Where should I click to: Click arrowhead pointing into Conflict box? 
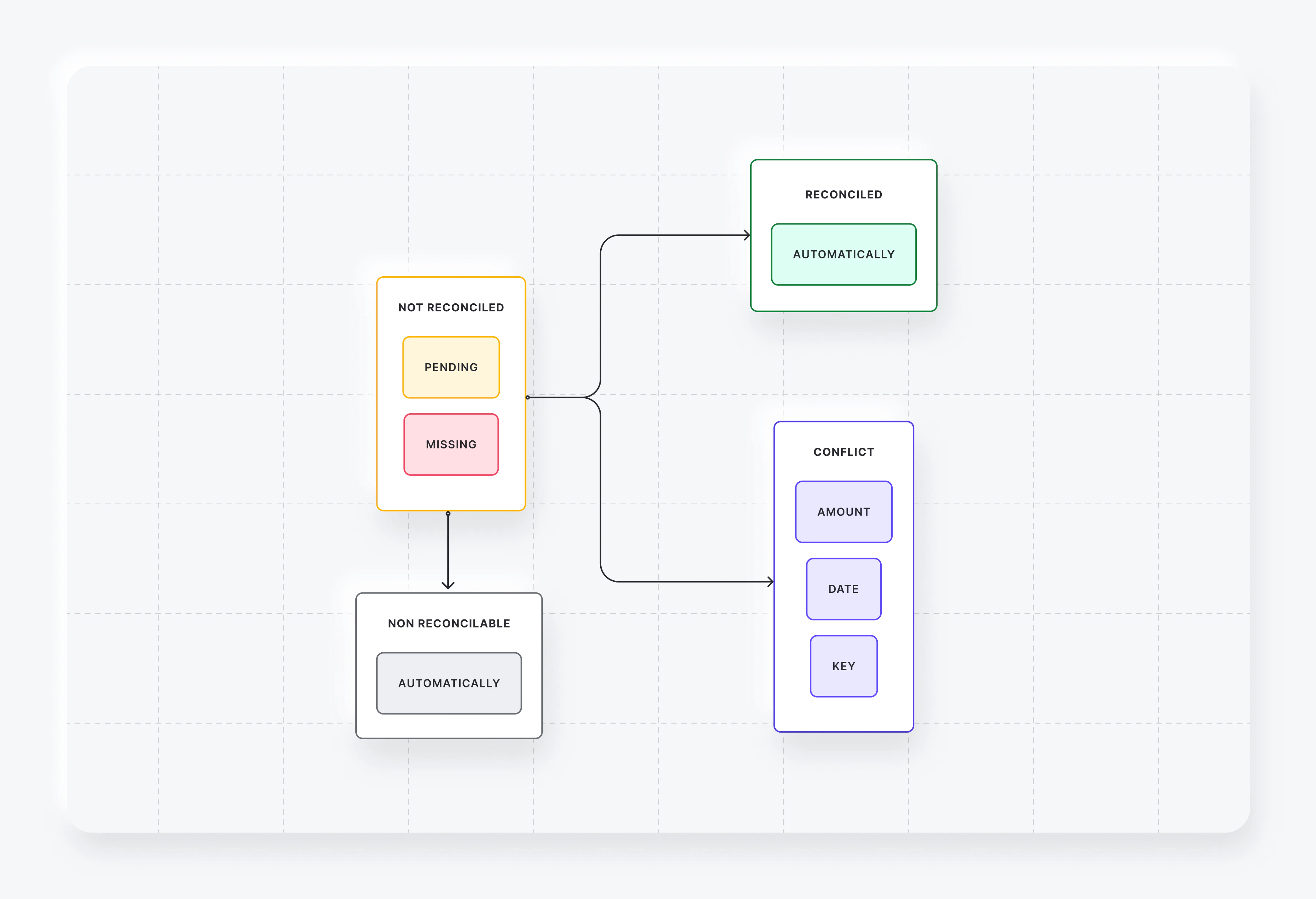[771, 581]
